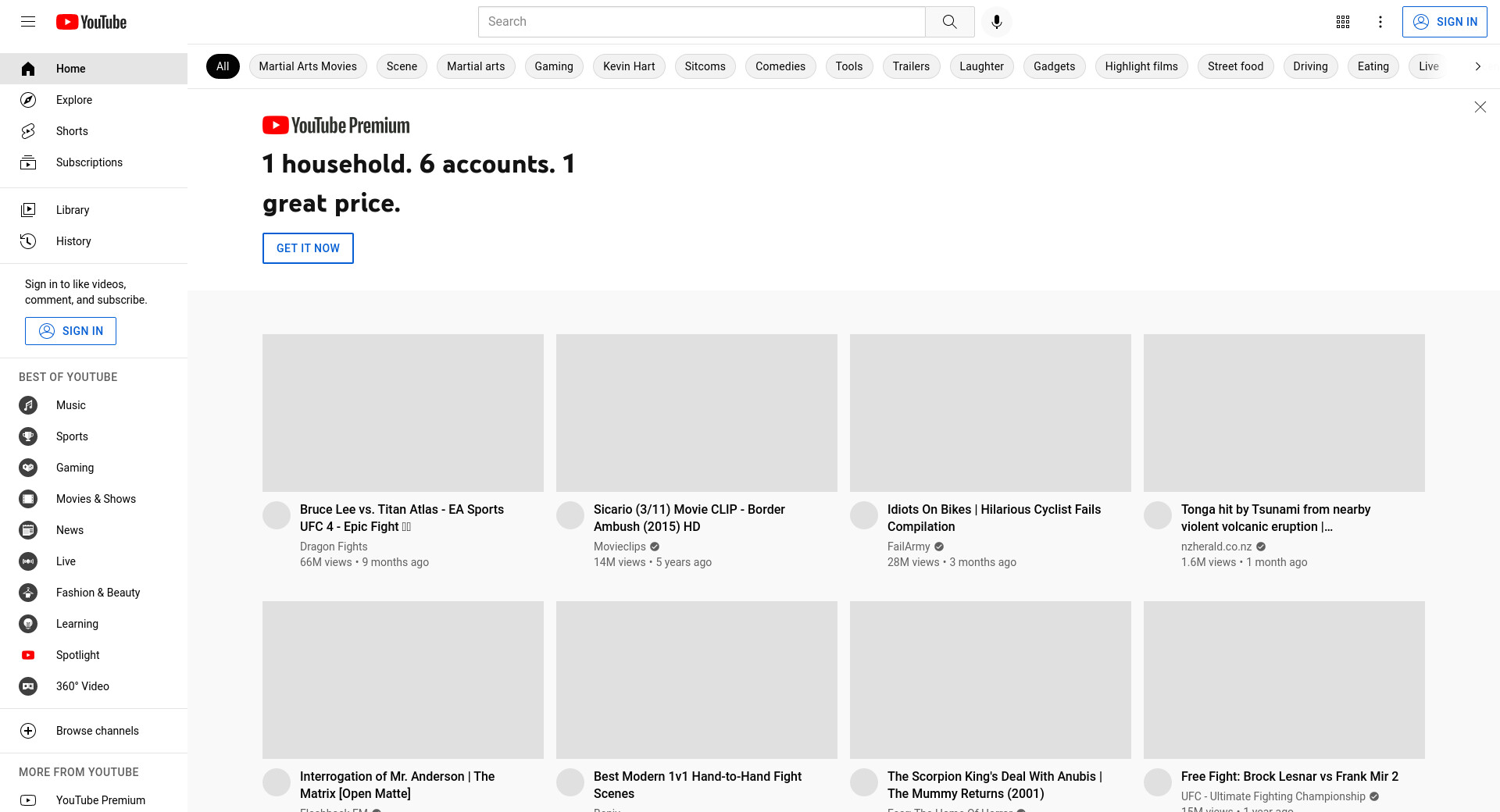Open Interrogation of Mr. Anderson title
This screenshot has height=812, width=1500.
pyautogui.click(x=397, y=785)
